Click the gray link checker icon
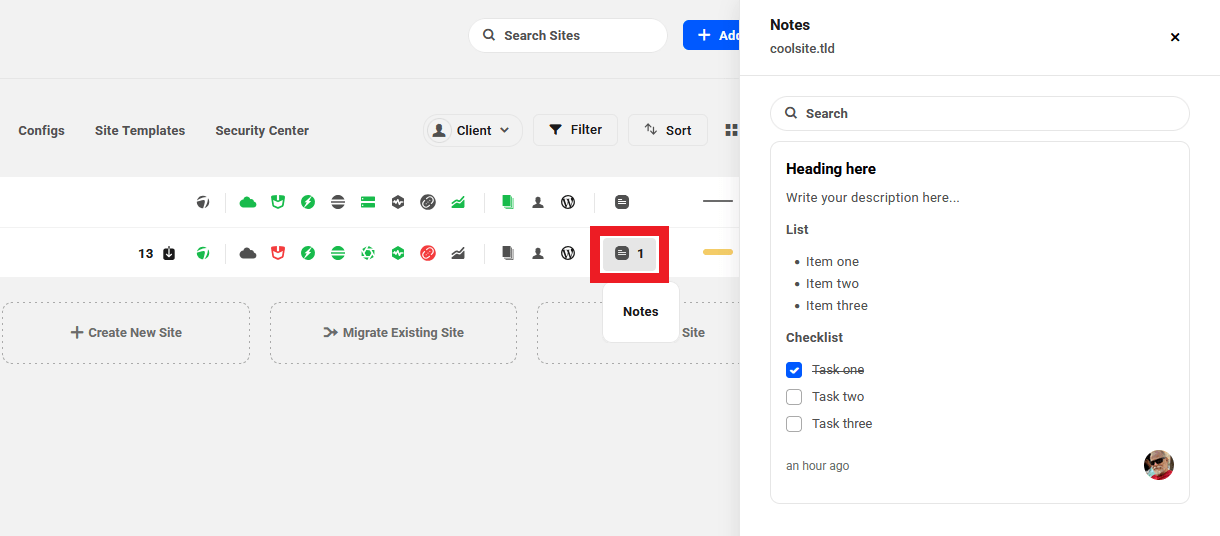The height and width of the screenshot is (536, 1220). click(x=428, y=202)
